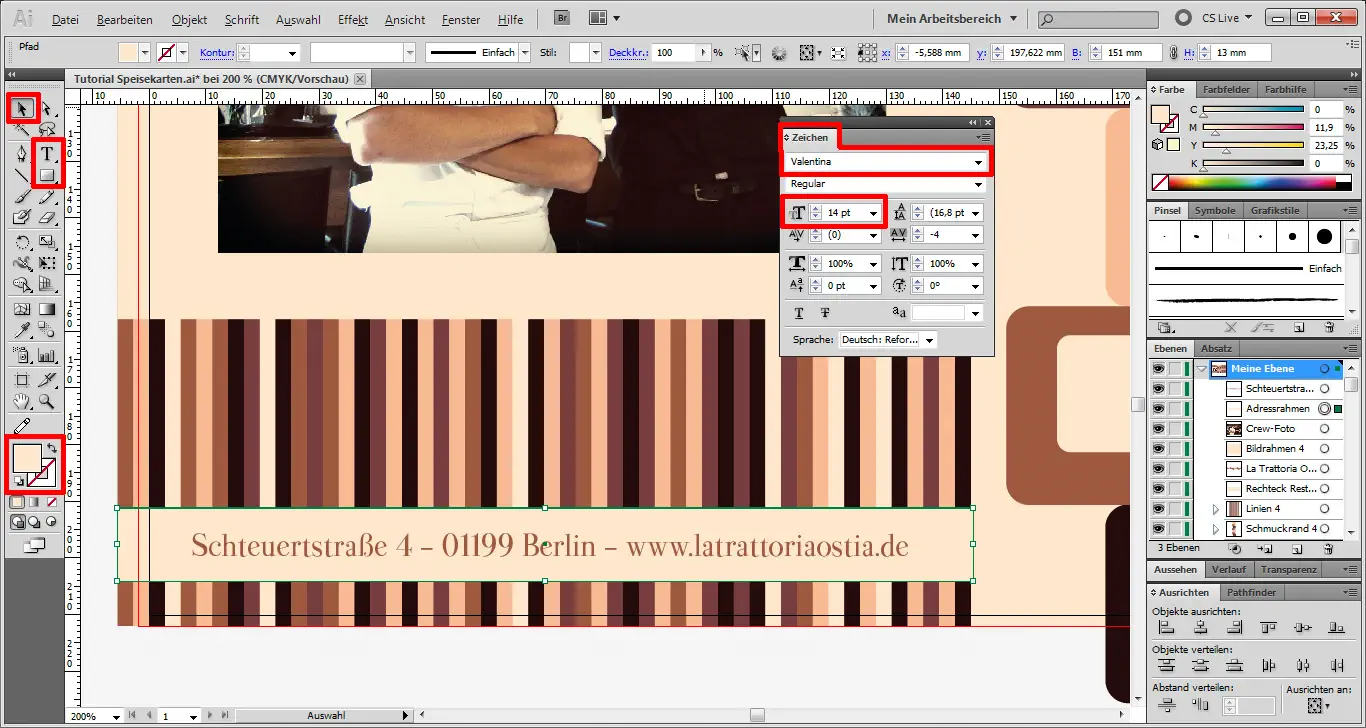This screenshot has width=1366, height=728.
Task: Click the trash icon in the Ebenen panel
Action: [x=1329, y=549]
